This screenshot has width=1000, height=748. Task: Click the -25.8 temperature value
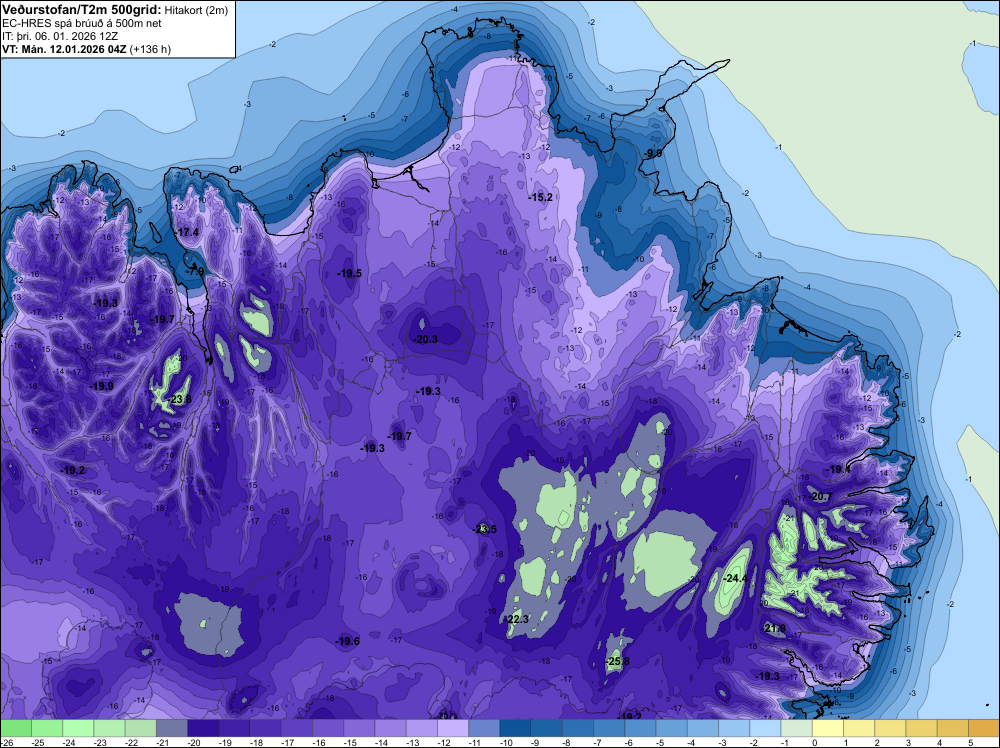[x=617, y=661]
